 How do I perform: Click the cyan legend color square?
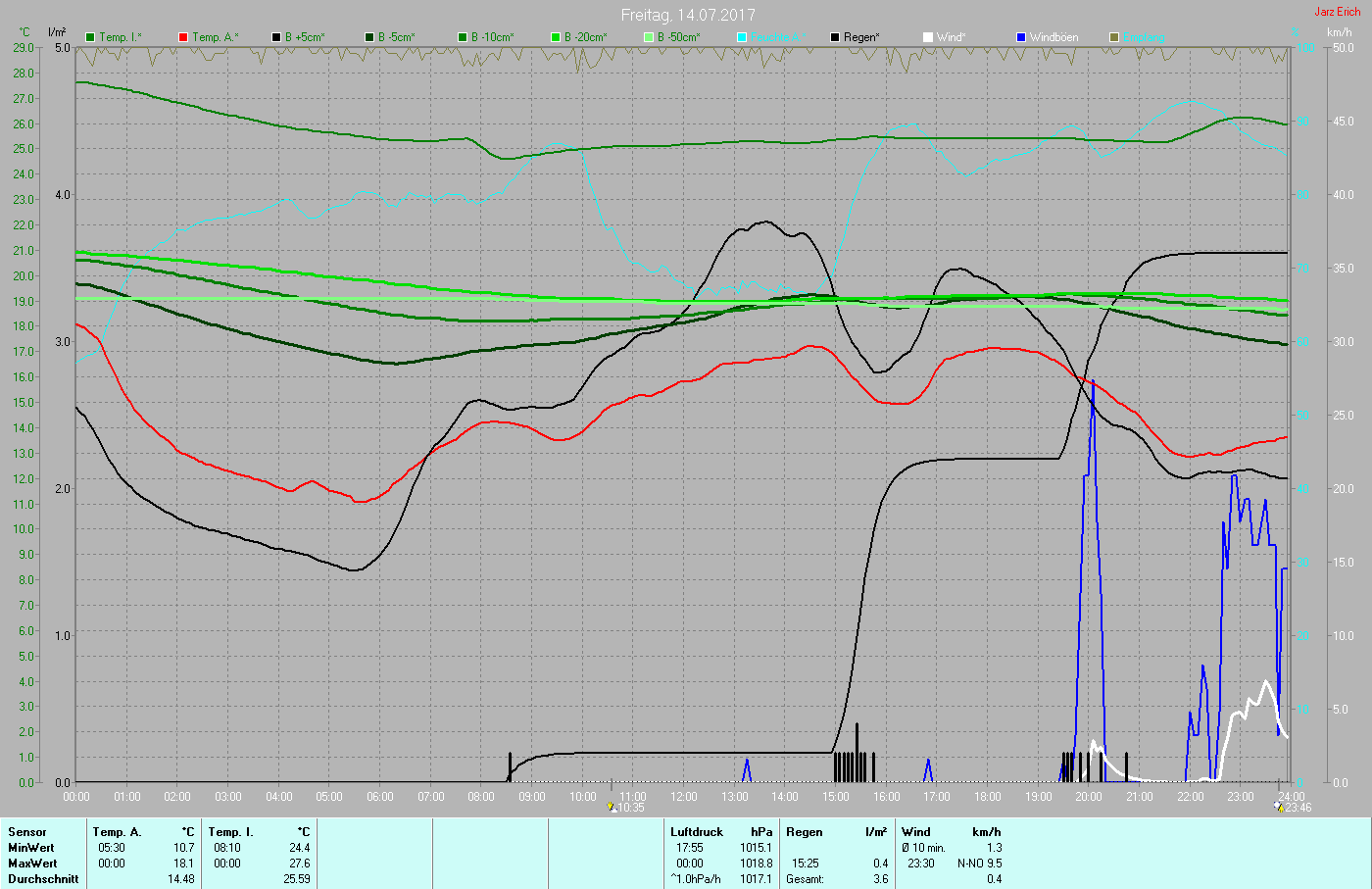[743, 37]
